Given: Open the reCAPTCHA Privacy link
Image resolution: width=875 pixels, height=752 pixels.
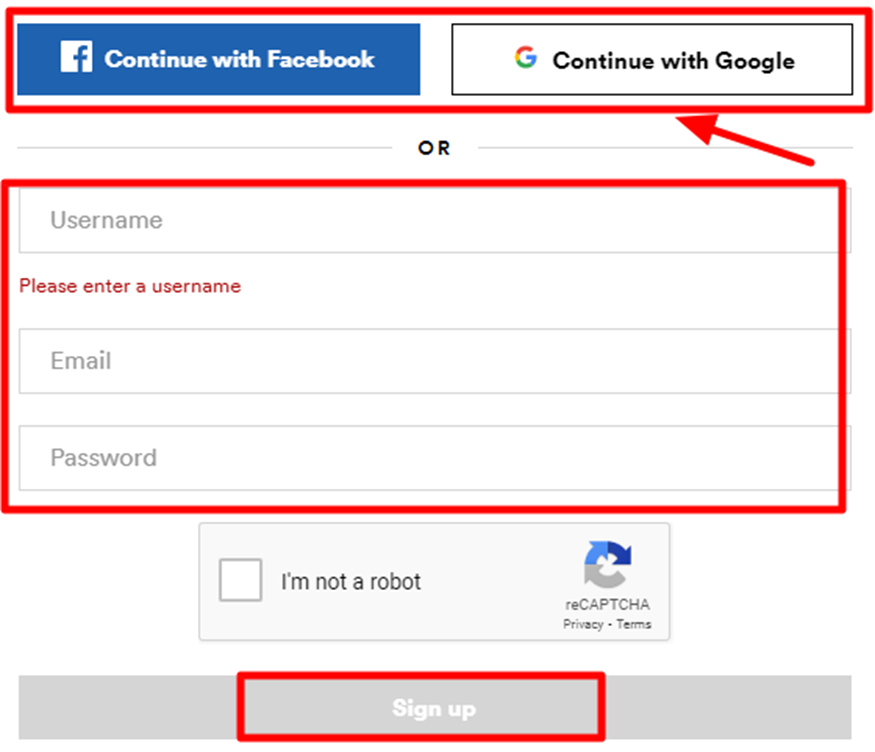Looking at the screenshot, I should pos(582,624).
